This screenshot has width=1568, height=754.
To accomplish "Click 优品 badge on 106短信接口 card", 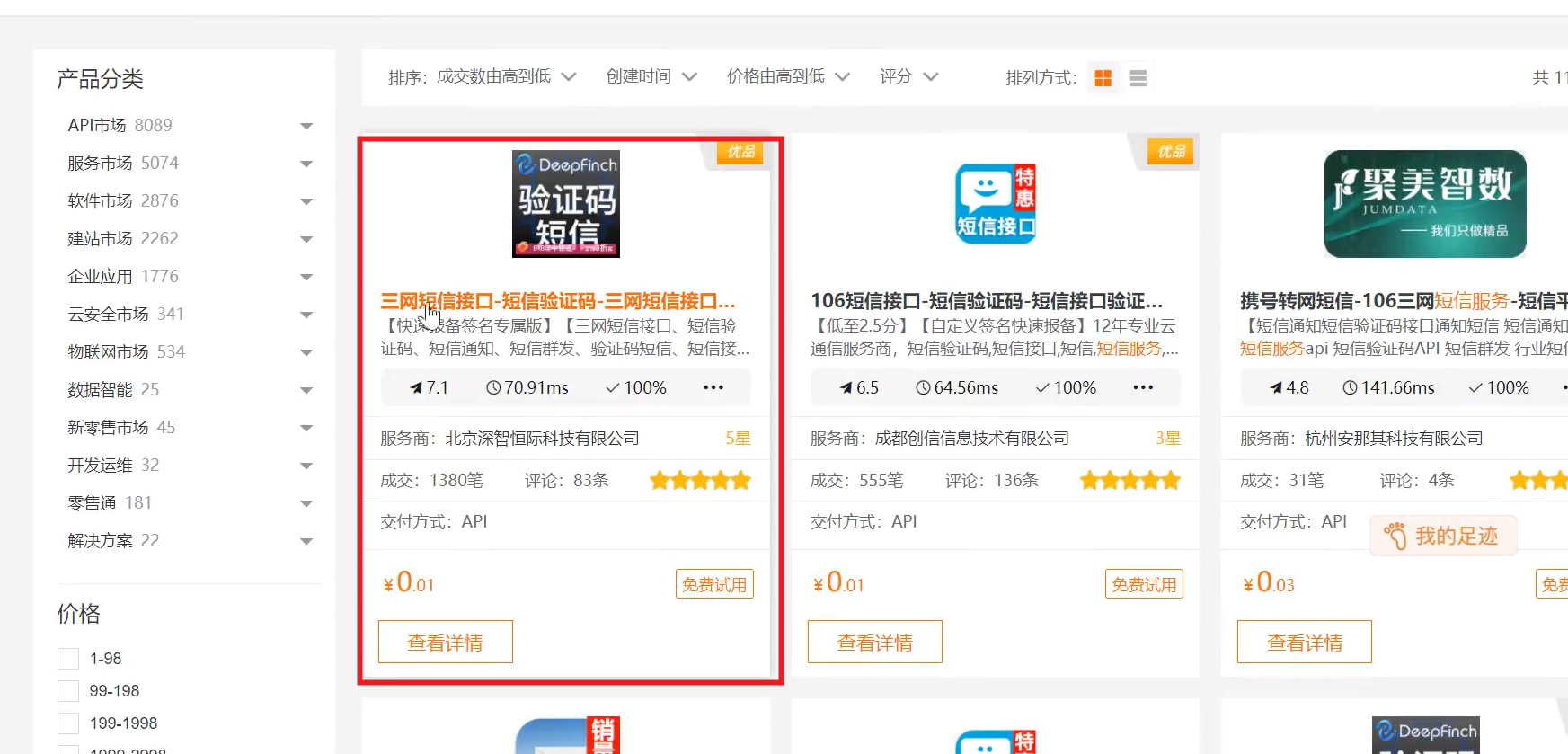I will pos(1171,152).
